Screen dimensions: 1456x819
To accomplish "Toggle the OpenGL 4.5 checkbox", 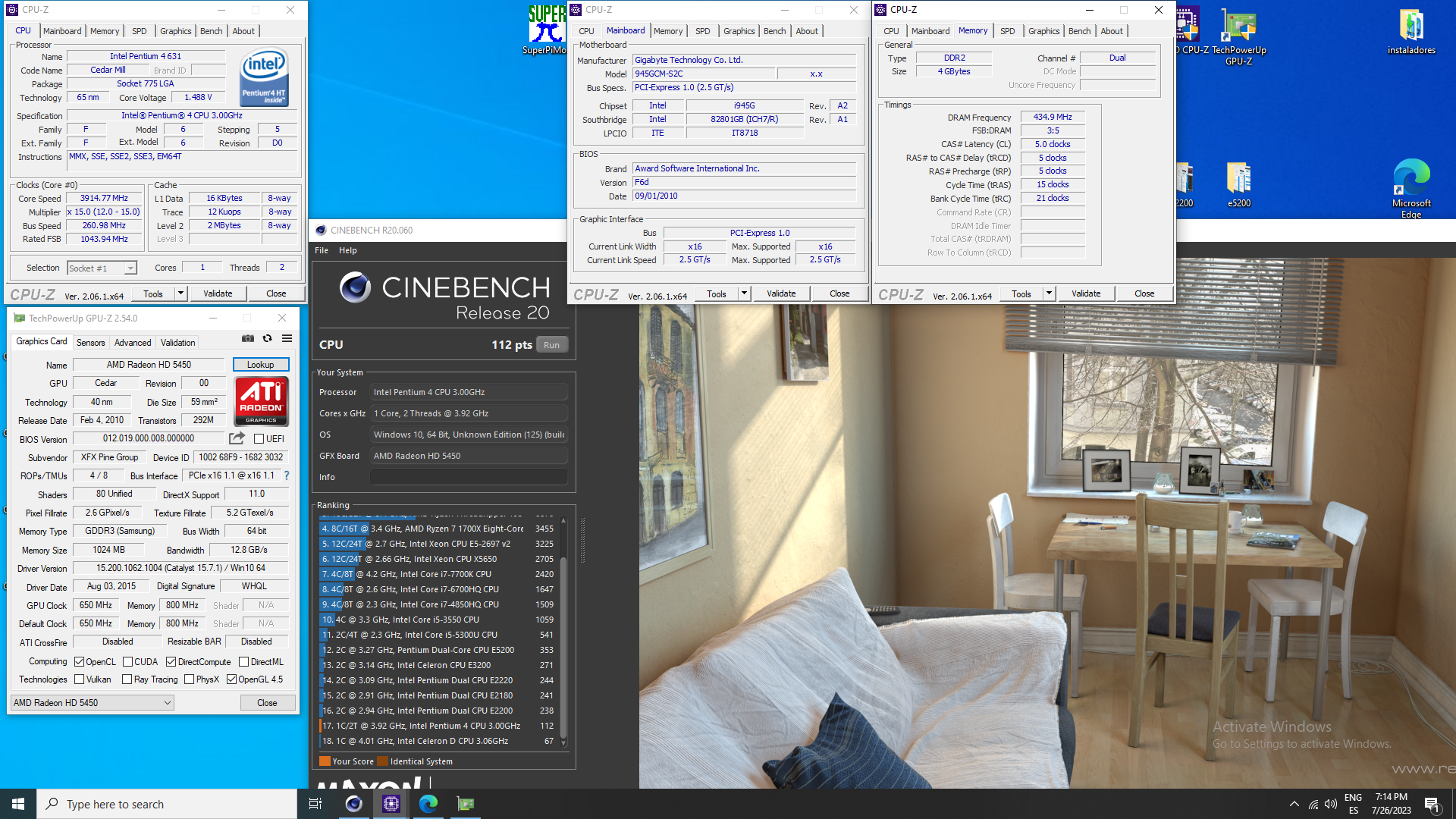I will click(x=231, y=679).
